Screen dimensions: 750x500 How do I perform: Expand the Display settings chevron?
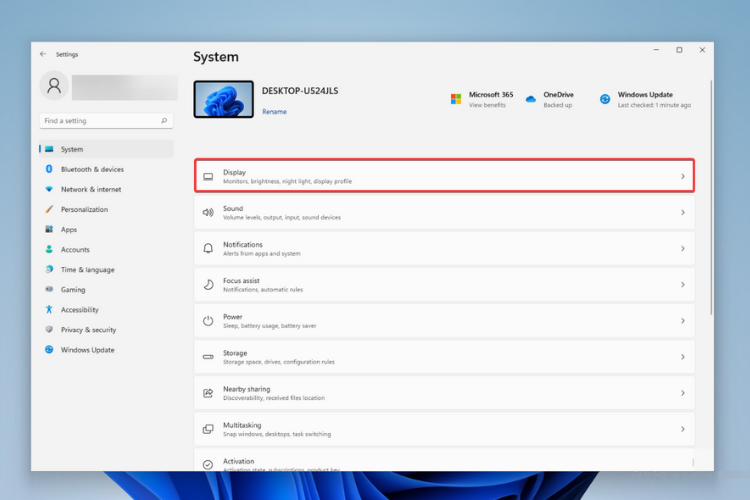[683, 177]
